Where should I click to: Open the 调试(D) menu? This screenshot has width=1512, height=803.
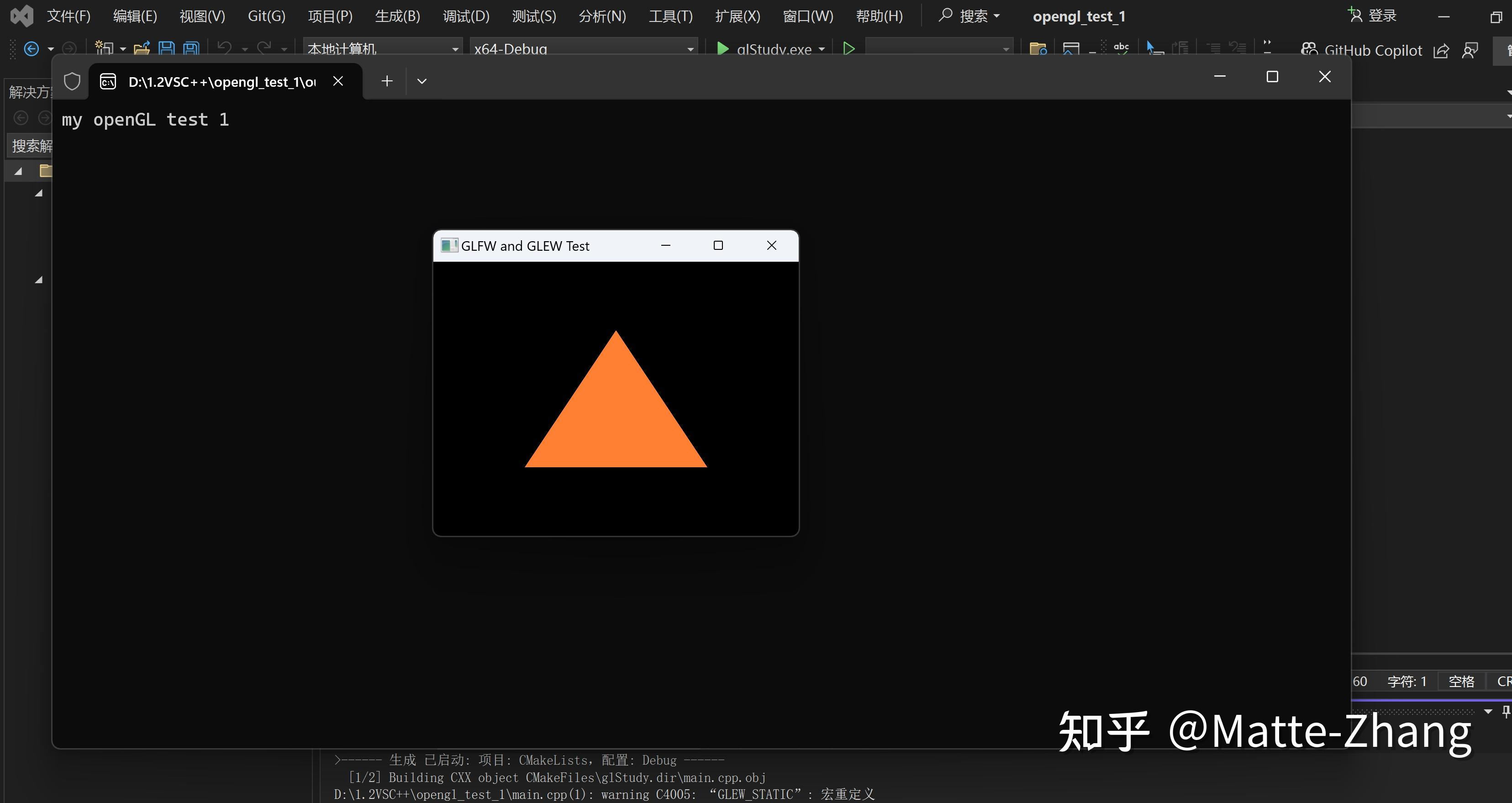[465, 16]
